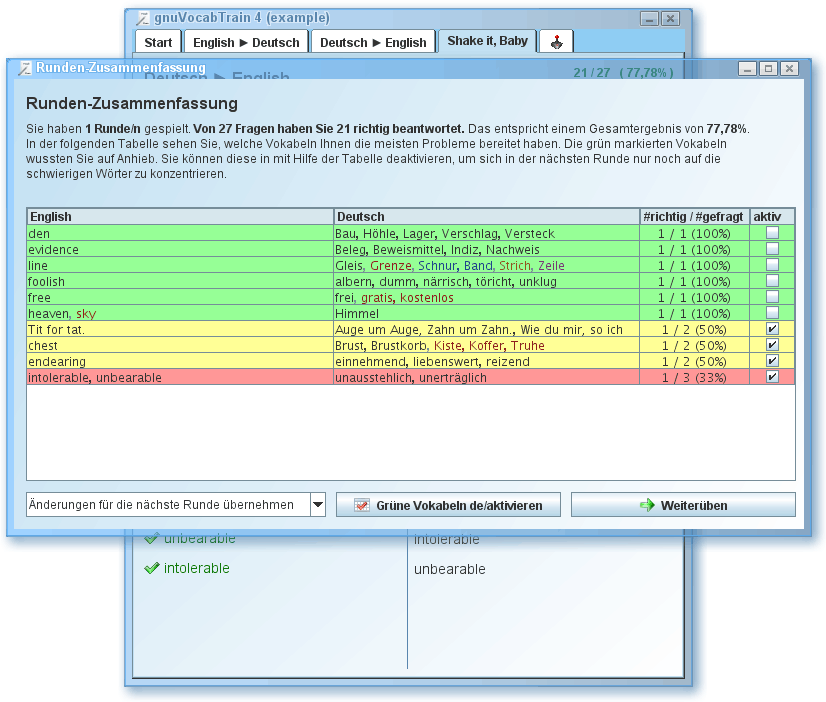Image resolution: width=826 pixels, height=702 pixels.
Task: Select the 'endearing' table cell
Action: click(180, 362)
